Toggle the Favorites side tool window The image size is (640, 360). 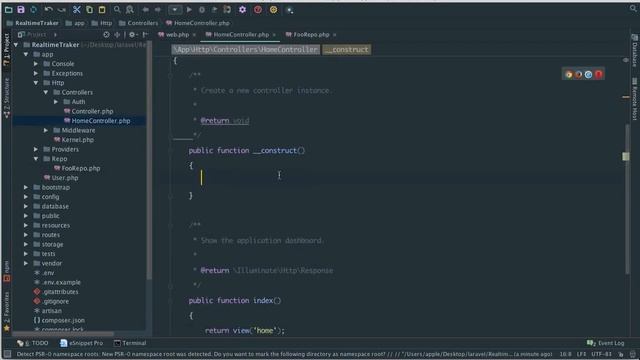(x=7, y=311)
